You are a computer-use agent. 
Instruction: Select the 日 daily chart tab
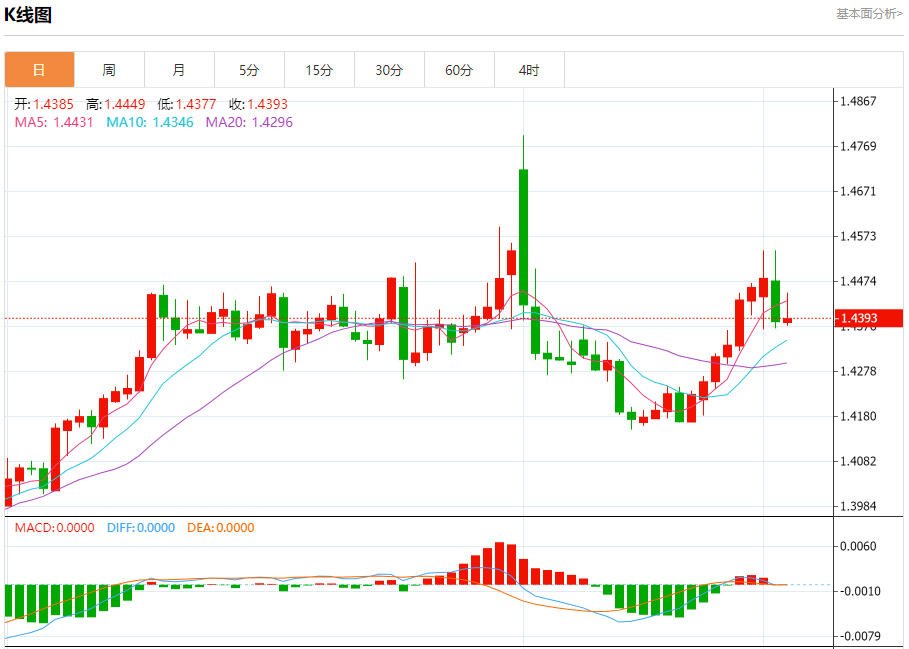(39, 70)
